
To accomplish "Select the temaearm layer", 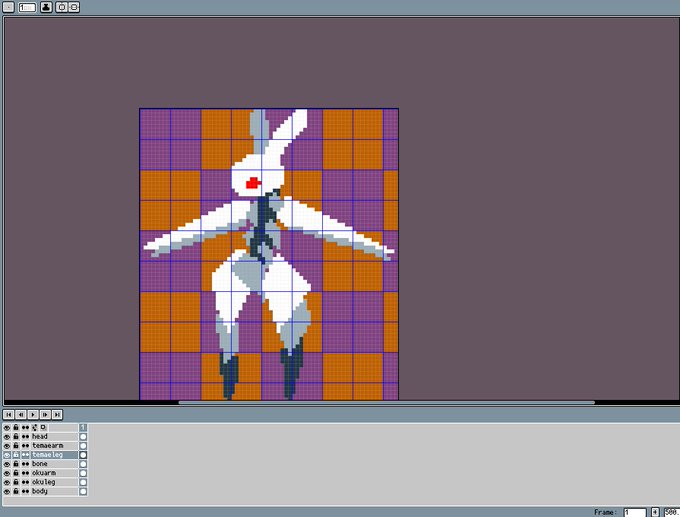I will point(54,446).
